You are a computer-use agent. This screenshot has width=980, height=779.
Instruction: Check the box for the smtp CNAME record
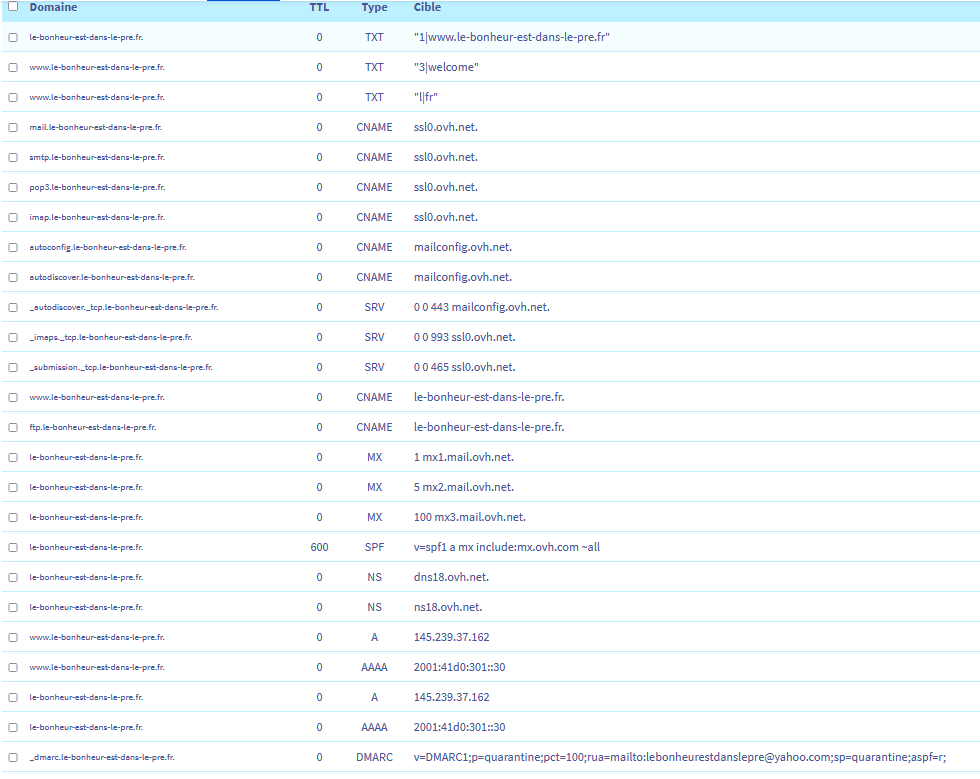pyautogui.click(x=13, y=157)
